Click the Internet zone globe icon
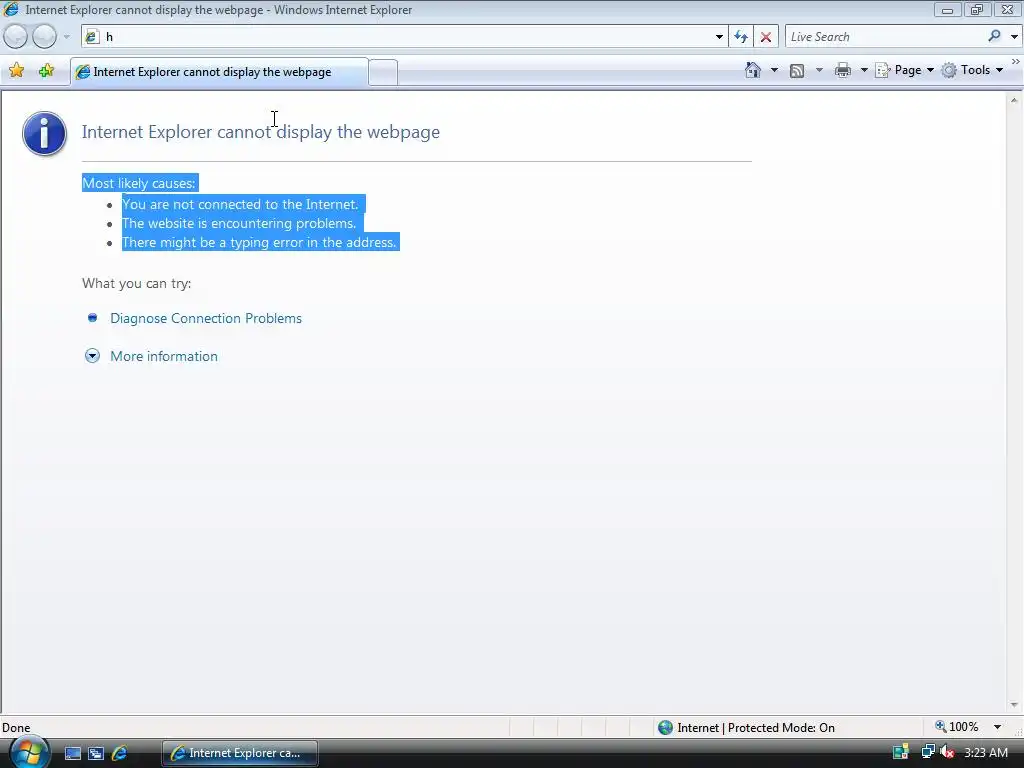This screenshot has height=768, width=1024. (665, 728)
